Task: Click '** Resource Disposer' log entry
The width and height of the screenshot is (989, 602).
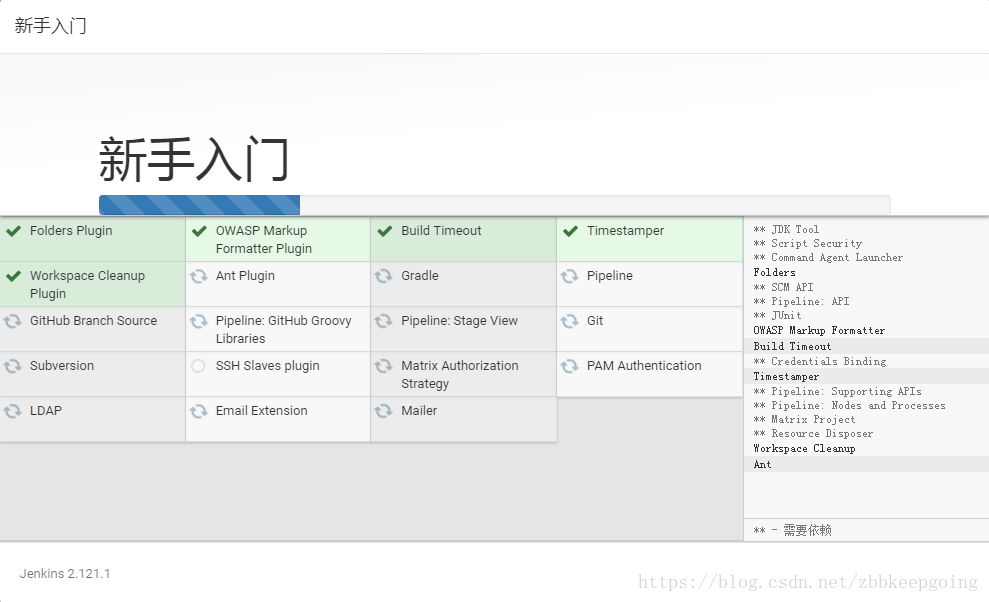Action: 814,434
